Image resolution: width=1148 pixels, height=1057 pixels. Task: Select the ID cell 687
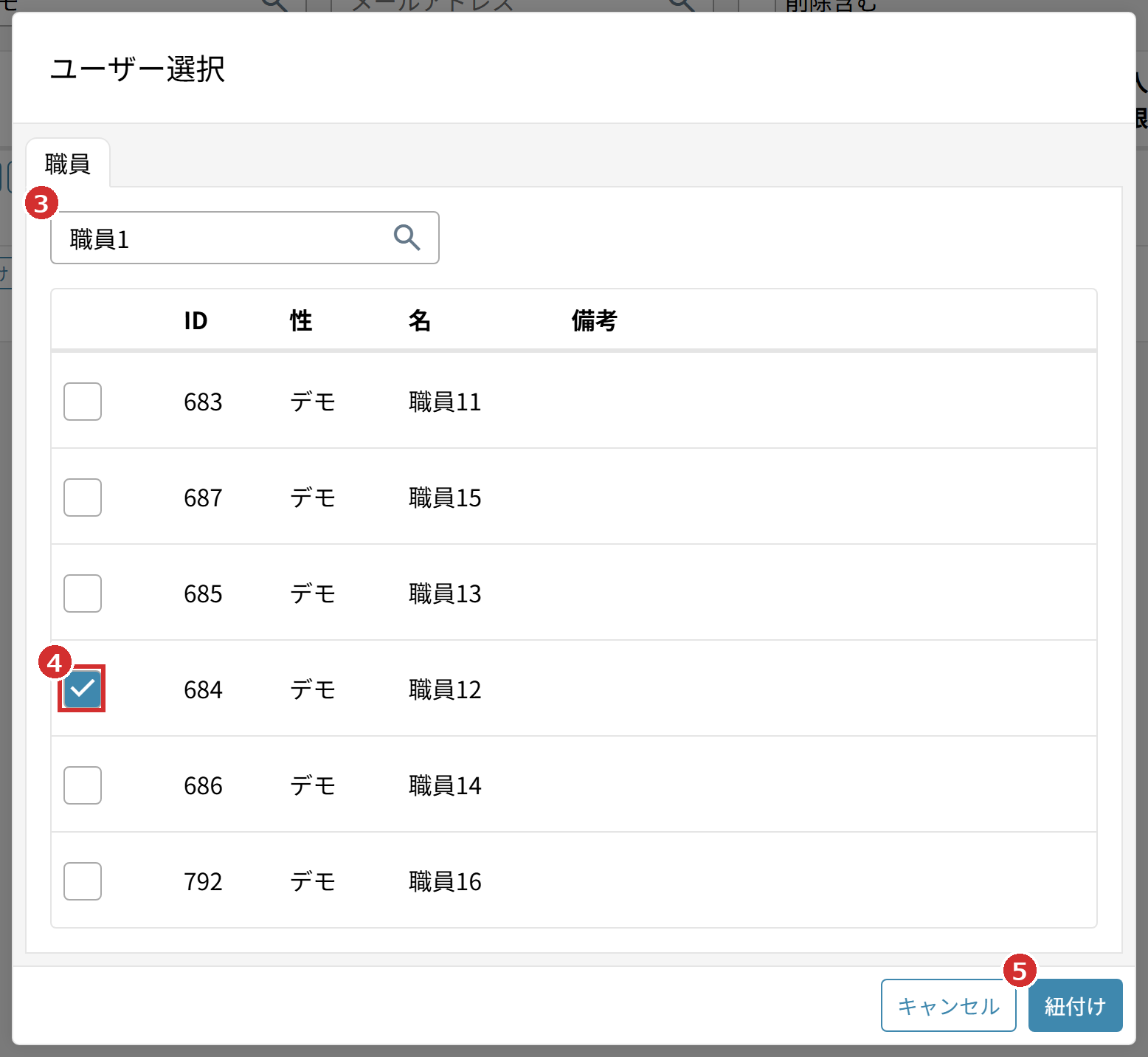click(x=203, y=497)
